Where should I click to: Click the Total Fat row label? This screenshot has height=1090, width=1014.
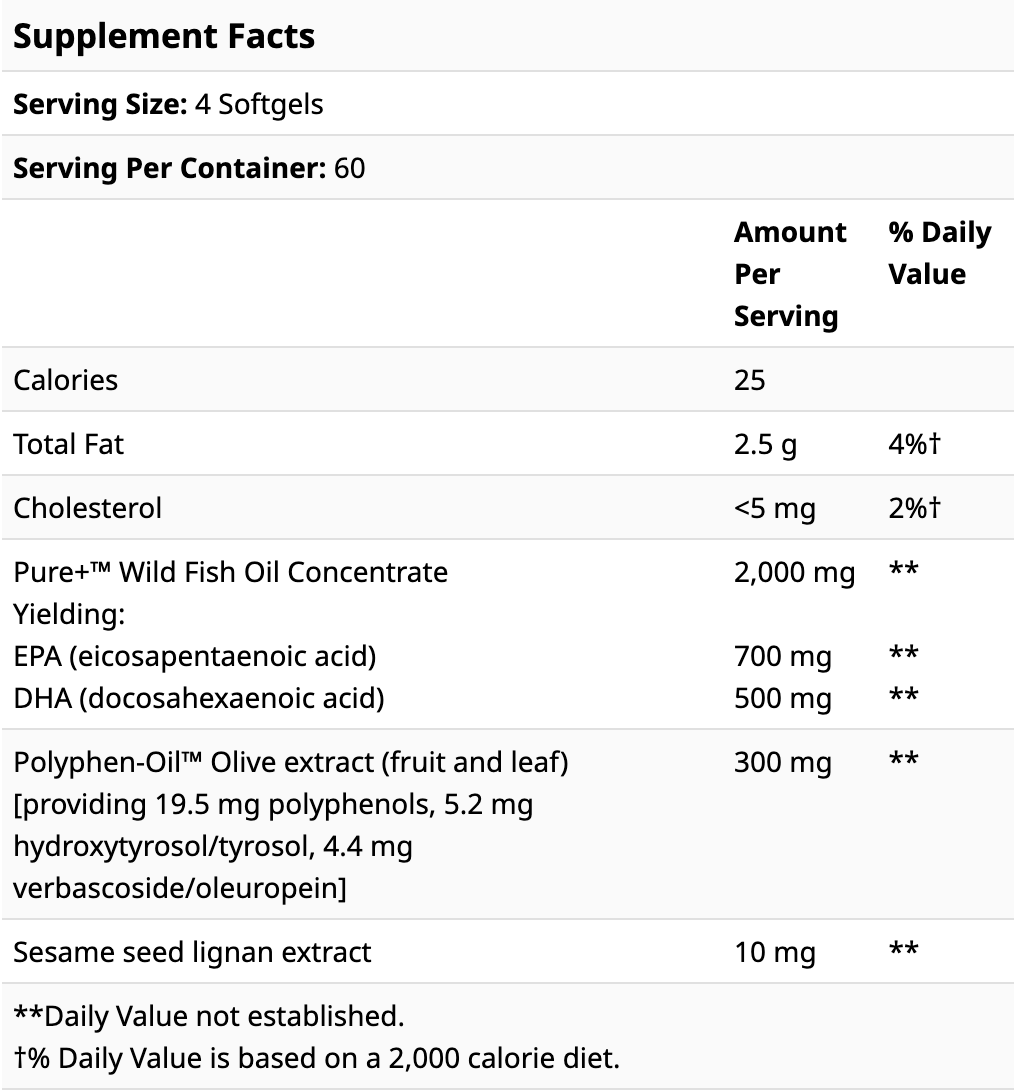pos(68,444)
